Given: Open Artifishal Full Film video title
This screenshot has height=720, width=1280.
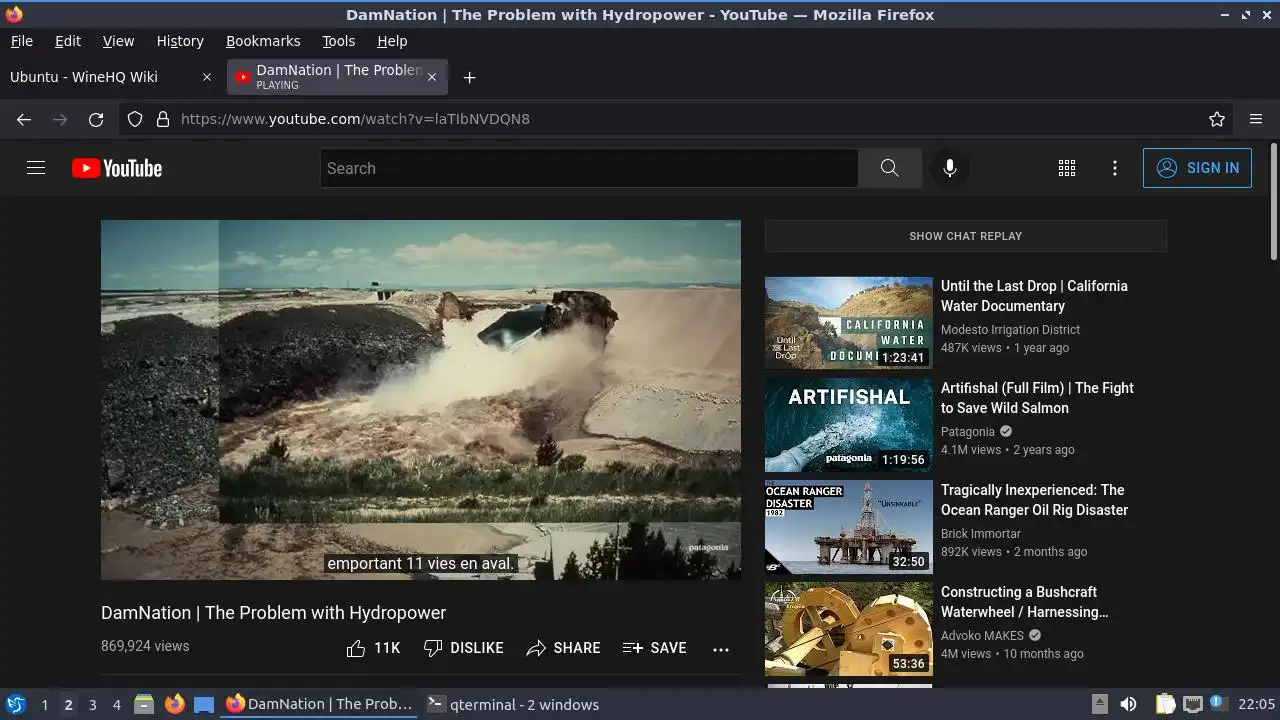Looking at the screenshot, I should point(1037,398).
